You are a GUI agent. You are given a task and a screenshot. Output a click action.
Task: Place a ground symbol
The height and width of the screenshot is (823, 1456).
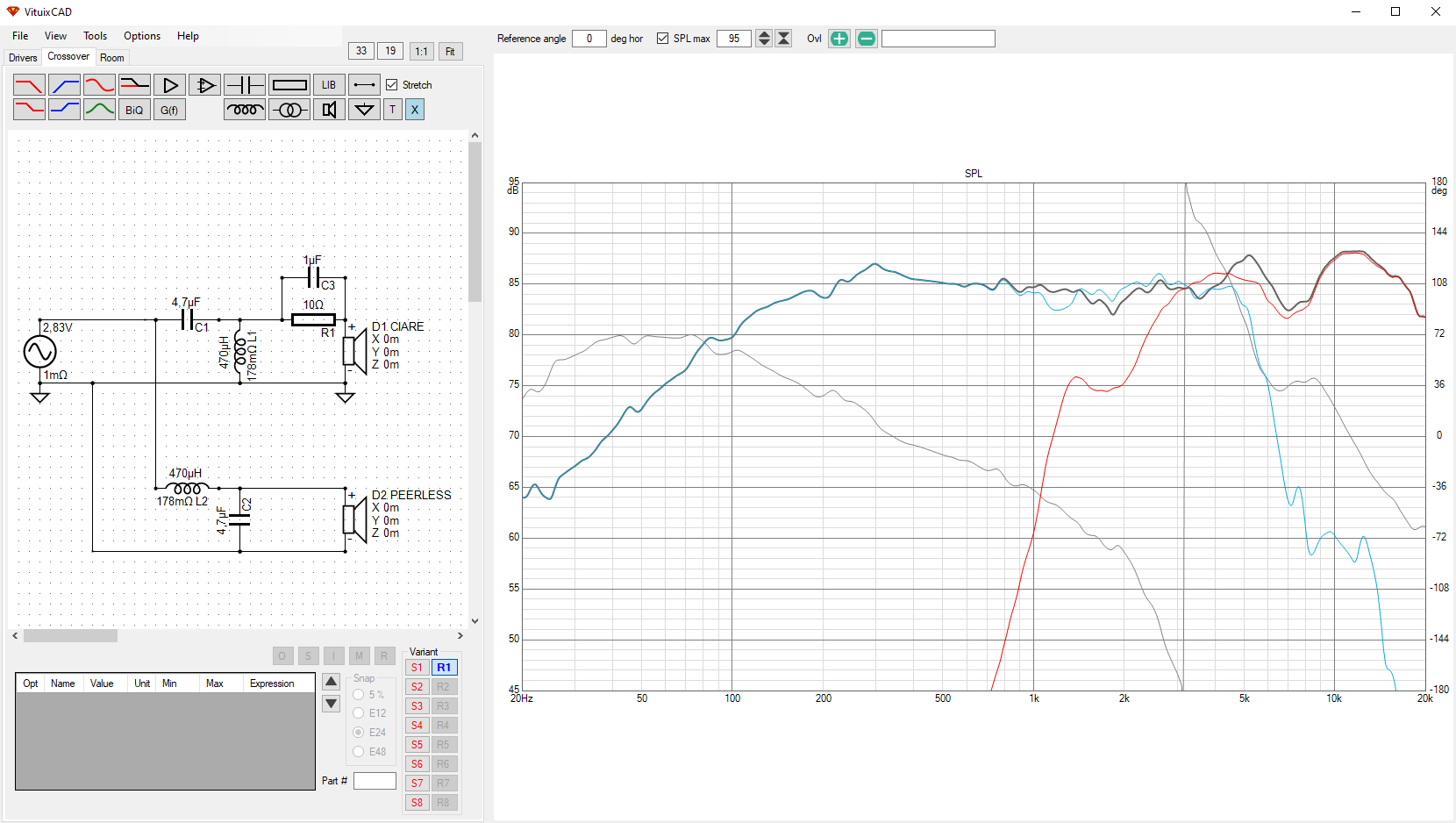(x=364, y=110)
